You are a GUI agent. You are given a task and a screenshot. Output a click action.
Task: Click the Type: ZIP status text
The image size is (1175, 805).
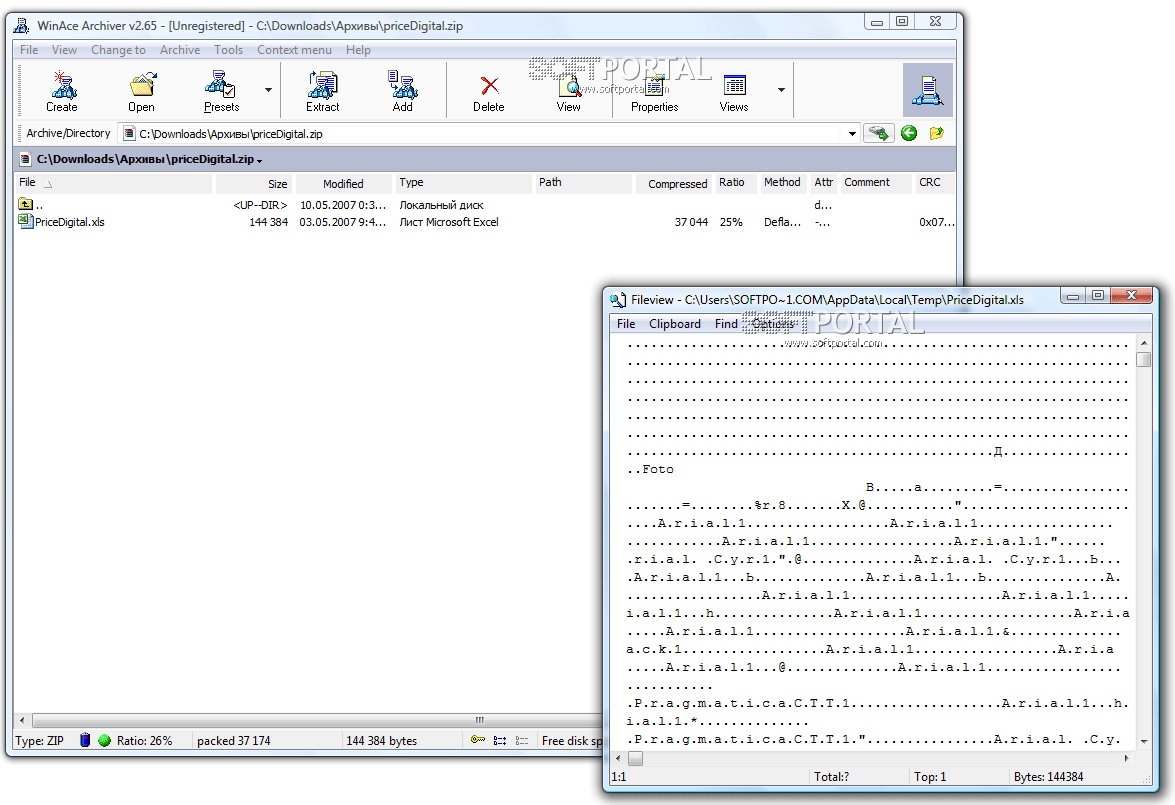[x=40, y=741]
